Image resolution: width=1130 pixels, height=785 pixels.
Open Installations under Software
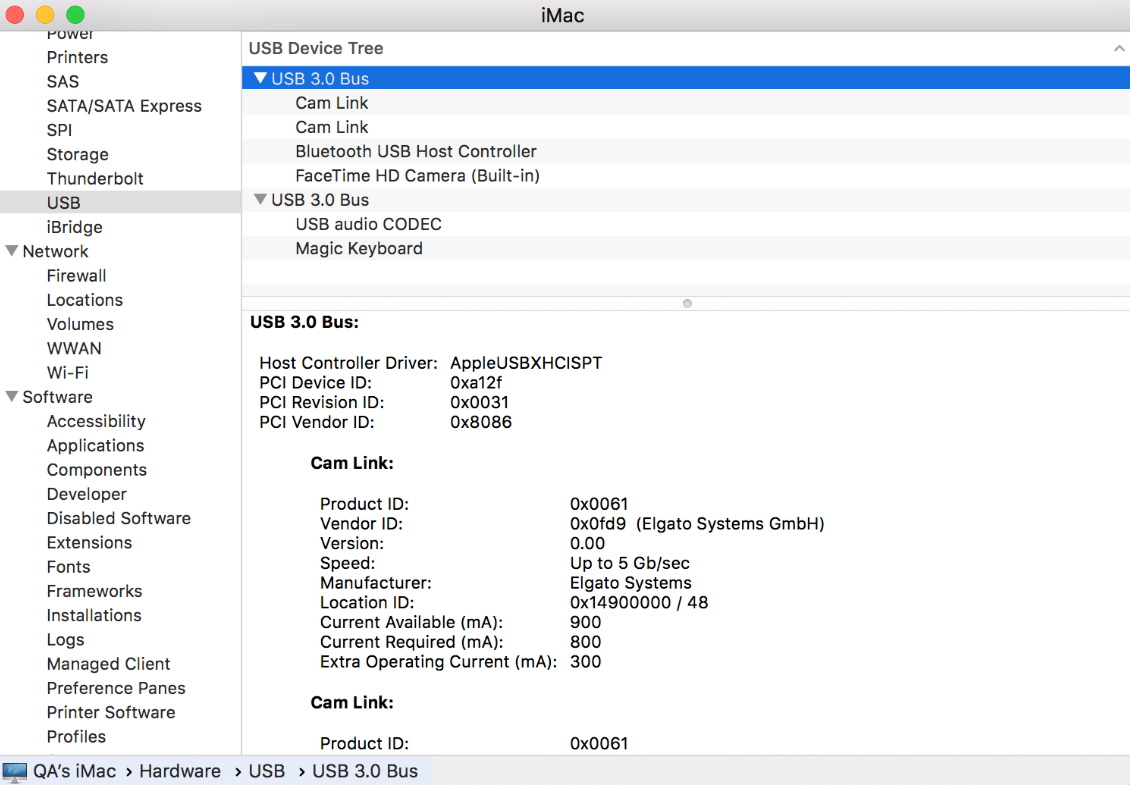coord(94,616)
